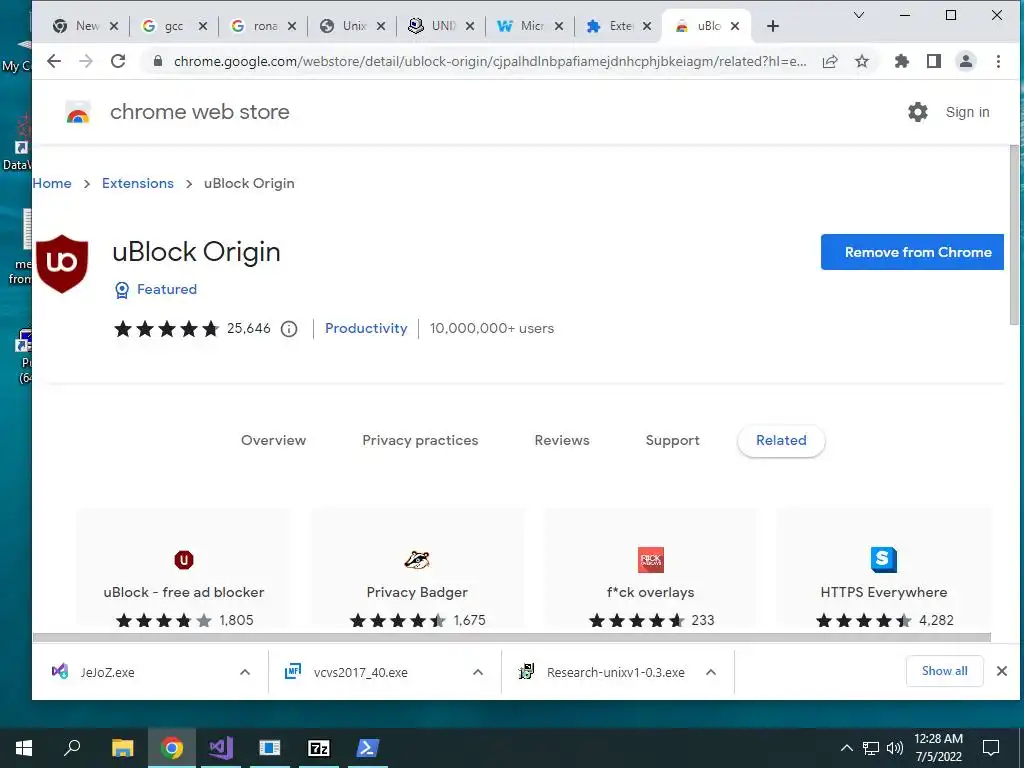Click the rating info icon next to 25,646
Viewport: 1024px width, 768px height.
pyautogui.click(x=289, y=328)
